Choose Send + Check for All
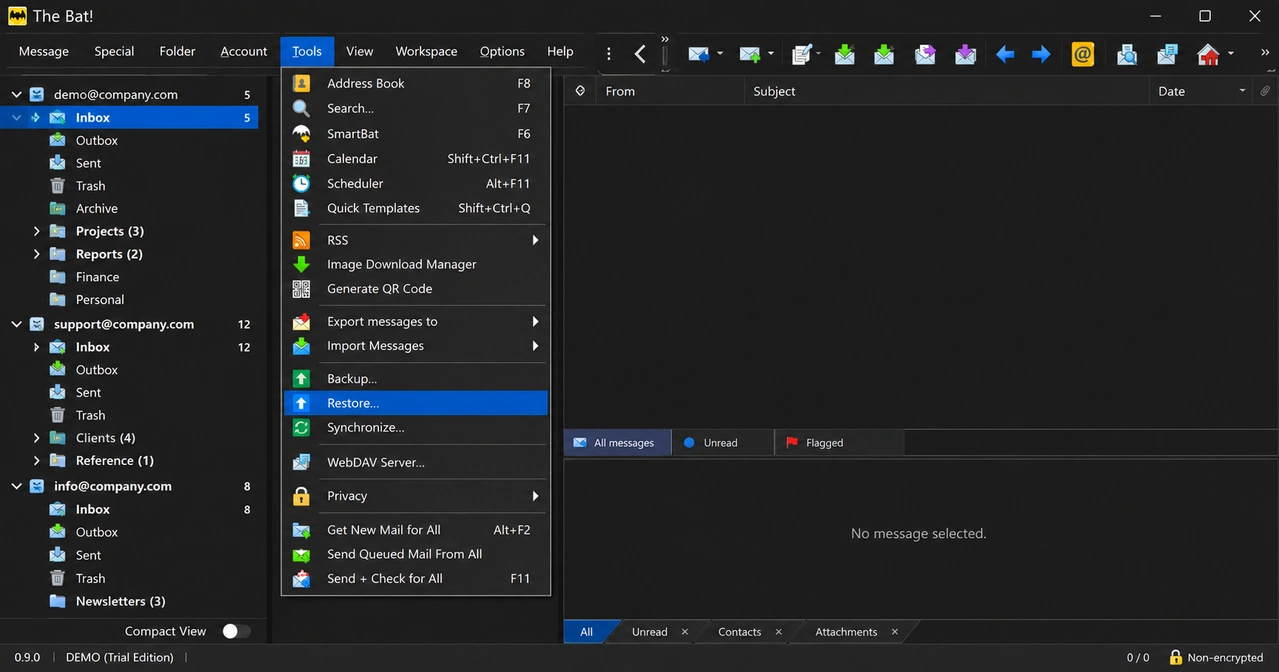The image size is (1279, 672). (x=415, y=578)
